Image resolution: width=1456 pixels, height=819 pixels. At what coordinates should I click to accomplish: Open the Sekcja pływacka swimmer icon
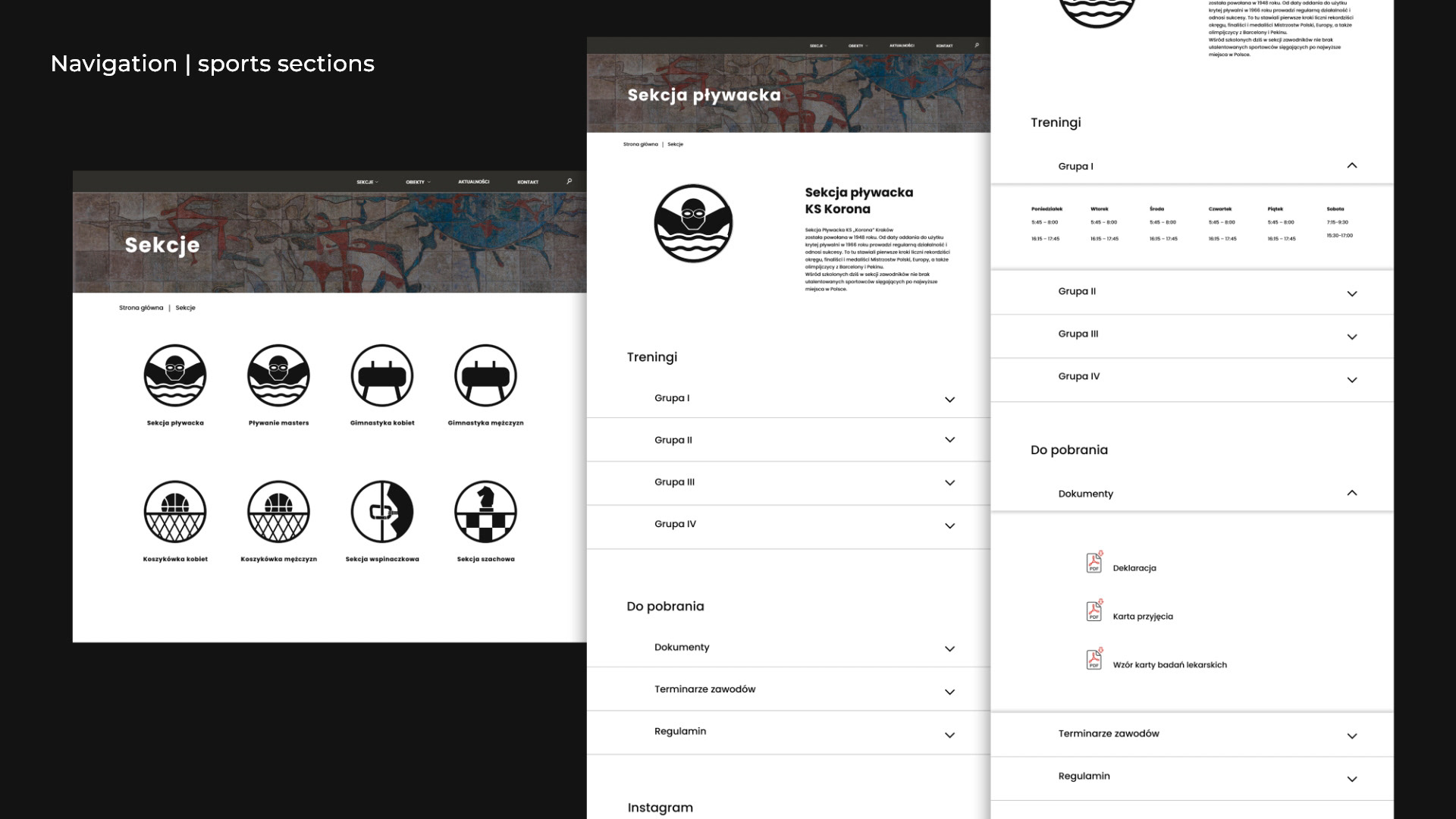175,375
